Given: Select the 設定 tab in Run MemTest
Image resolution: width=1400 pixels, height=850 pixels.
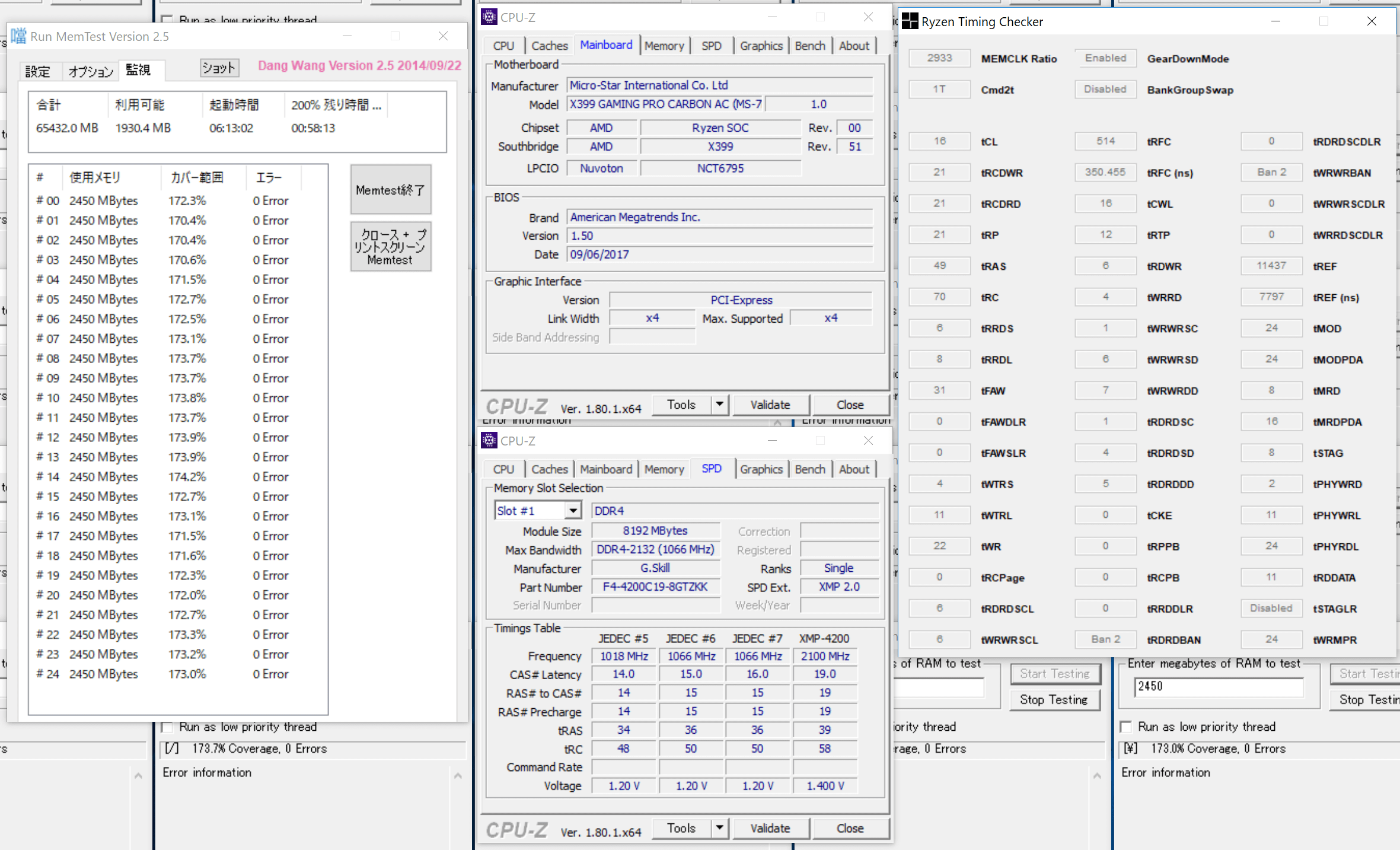Looking at the screenshot, I should click(37, 71).
